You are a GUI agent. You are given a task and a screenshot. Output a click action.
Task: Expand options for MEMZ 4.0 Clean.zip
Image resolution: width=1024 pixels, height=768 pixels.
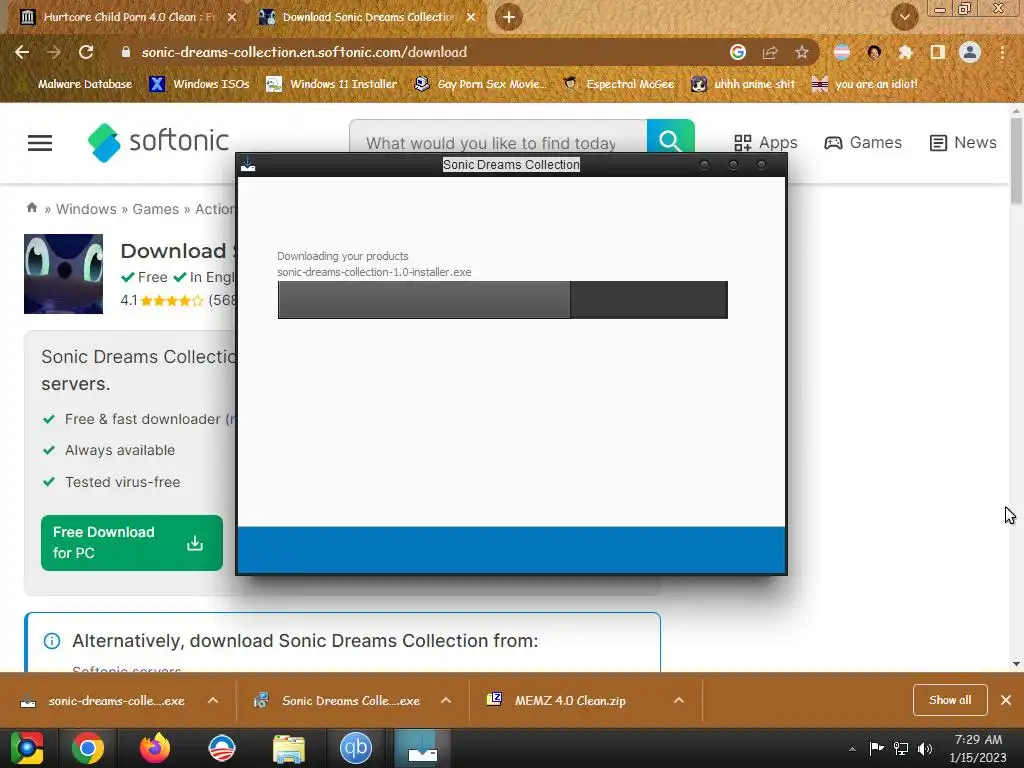679,700
